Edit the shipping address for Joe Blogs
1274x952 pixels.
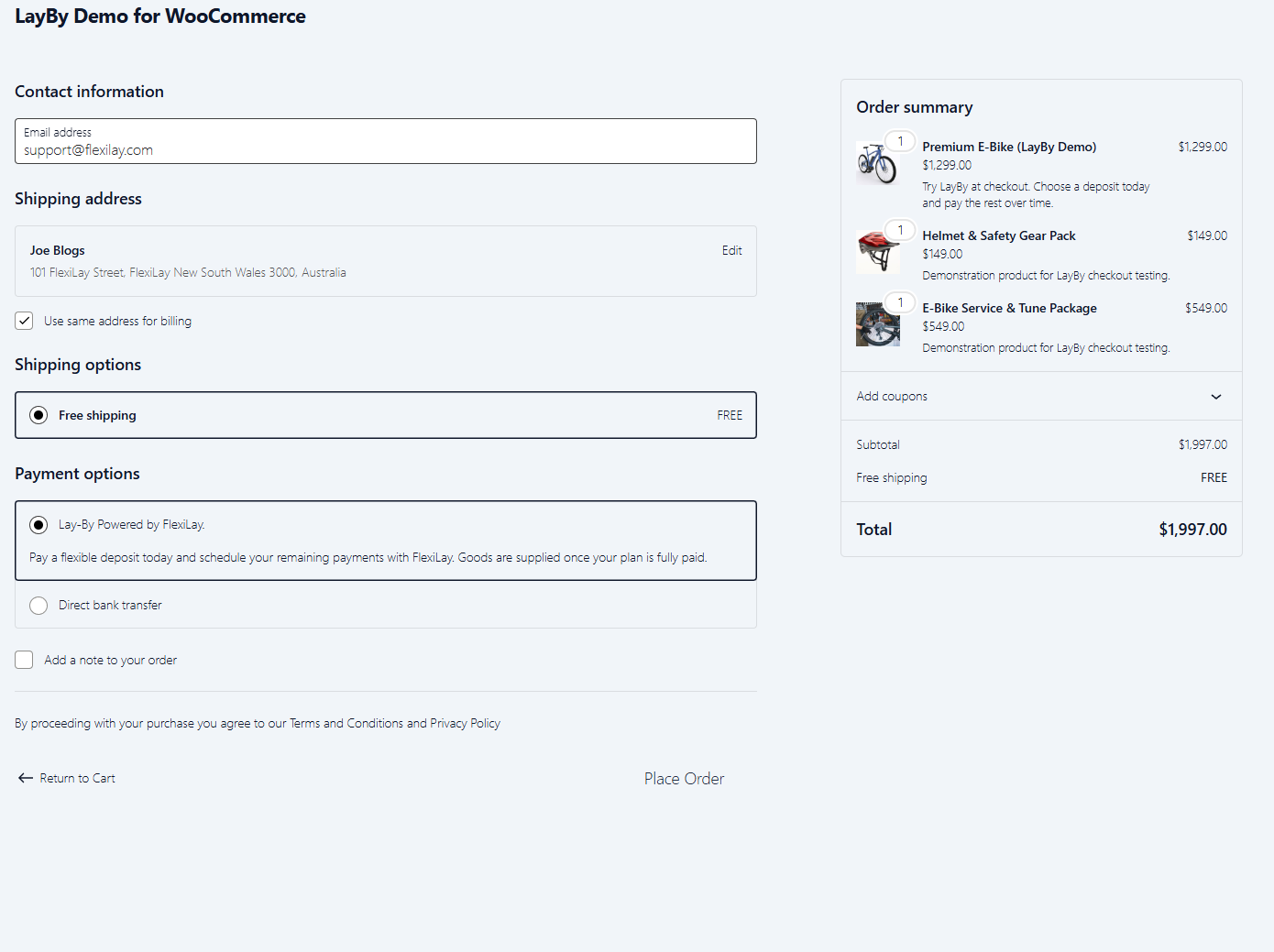point(731,250)
